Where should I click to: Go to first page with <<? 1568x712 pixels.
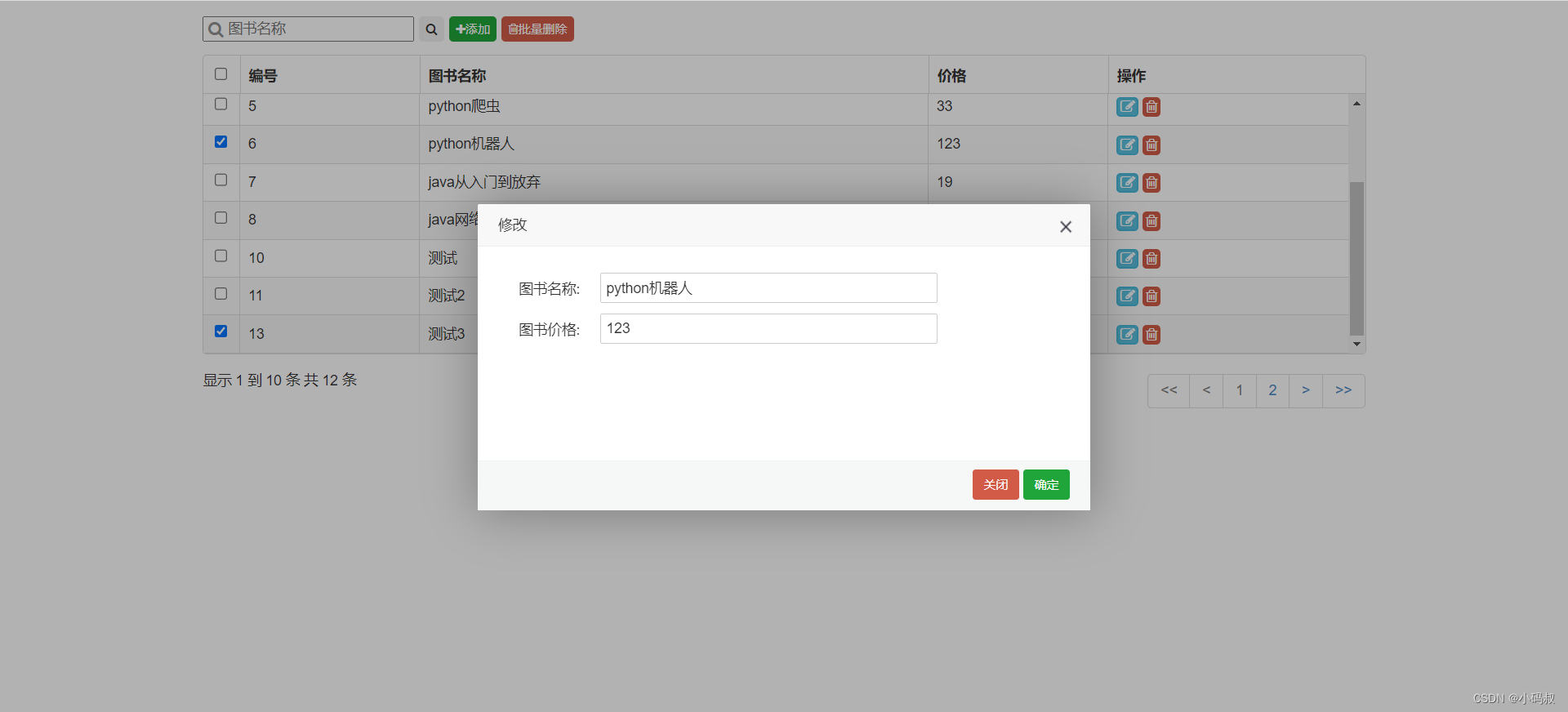point(1169,391)
